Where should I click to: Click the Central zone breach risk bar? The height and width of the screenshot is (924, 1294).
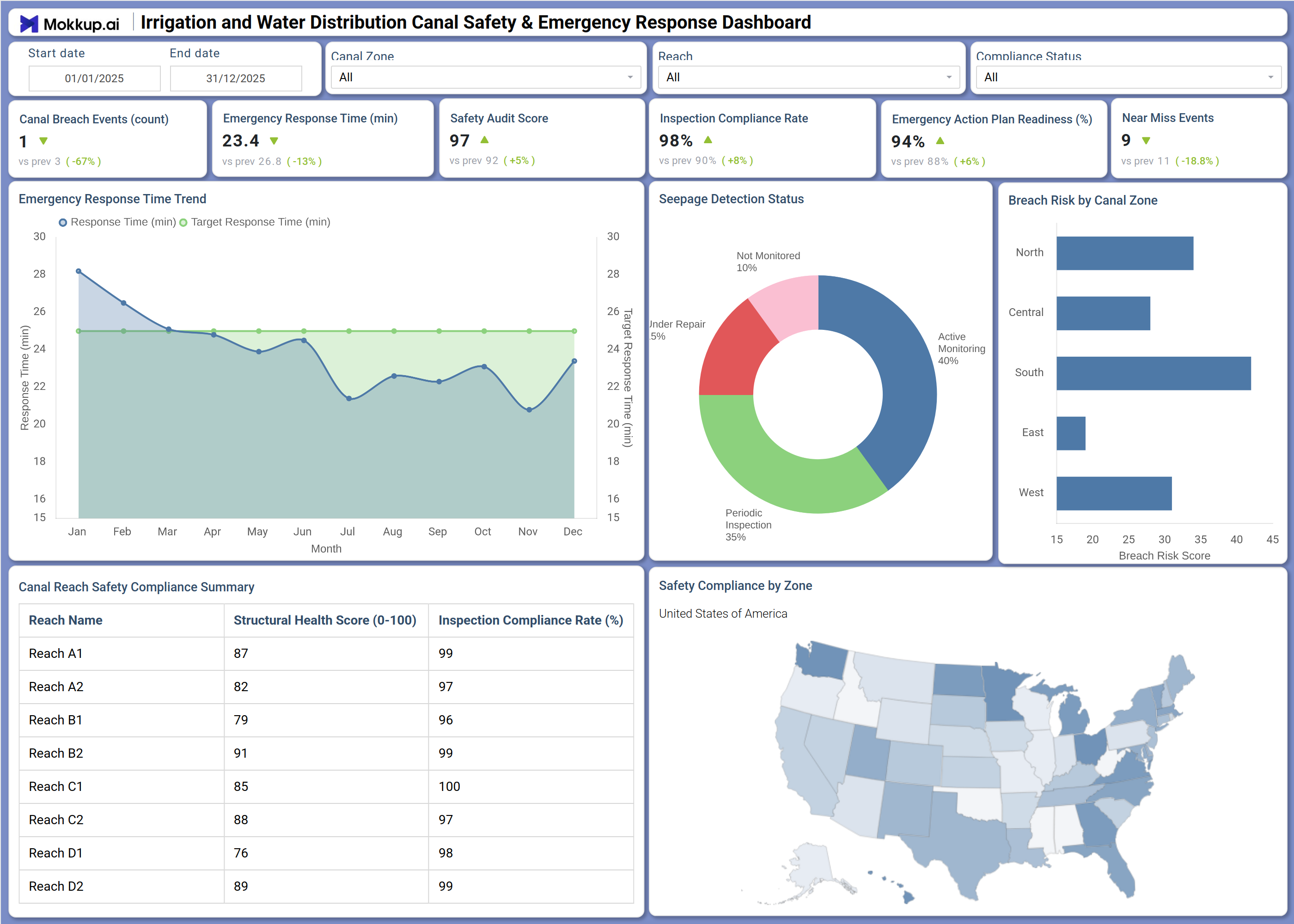(1103, 313)
